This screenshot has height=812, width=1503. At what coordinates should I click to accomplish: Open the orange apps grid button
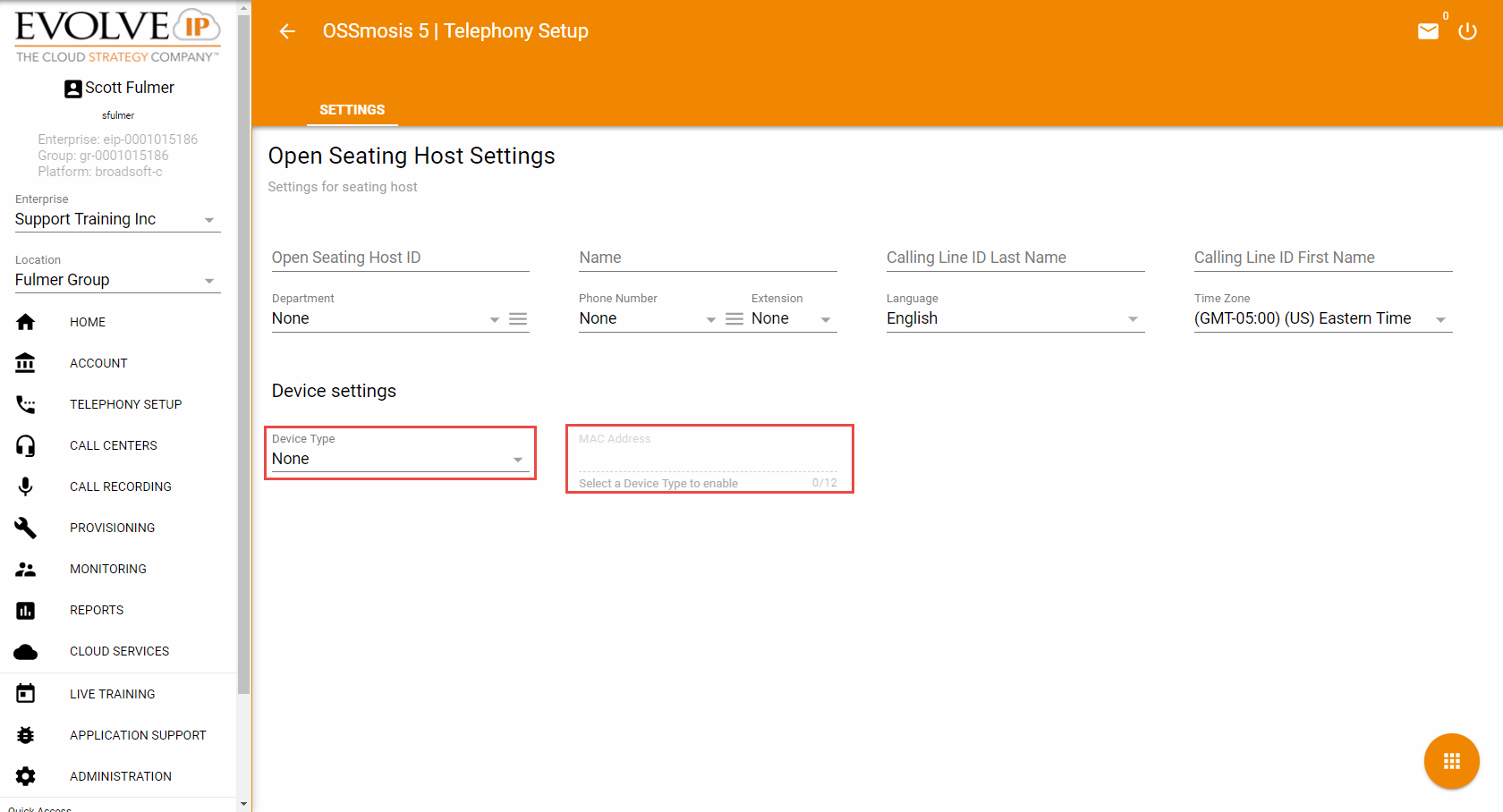(1451, 761)
